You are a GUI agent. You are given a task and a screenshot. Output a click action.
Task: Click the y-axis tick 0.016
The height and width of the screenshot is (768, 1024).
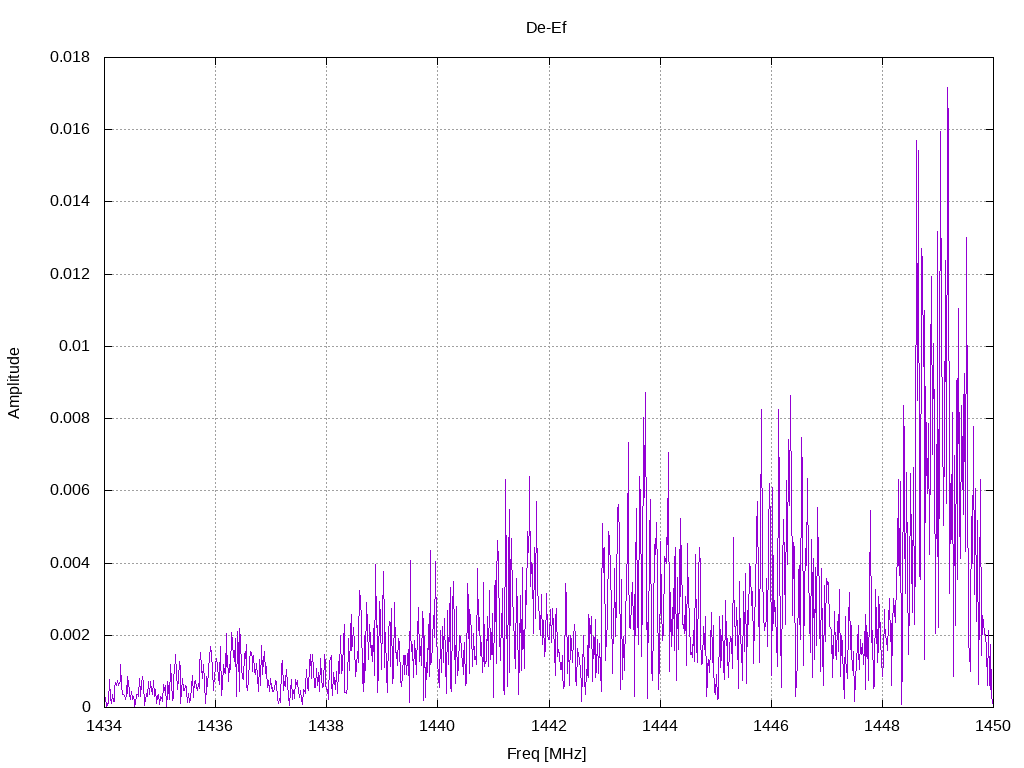(x=70, y=129)
